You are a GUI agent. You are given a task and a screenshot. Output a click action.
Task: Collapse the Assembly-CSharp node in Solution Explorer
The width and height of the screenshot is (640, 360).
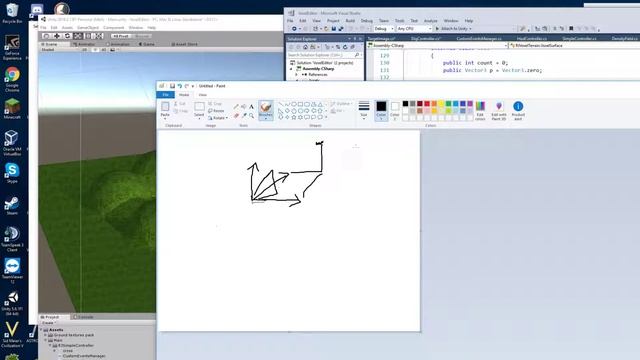tap(291, 69)
